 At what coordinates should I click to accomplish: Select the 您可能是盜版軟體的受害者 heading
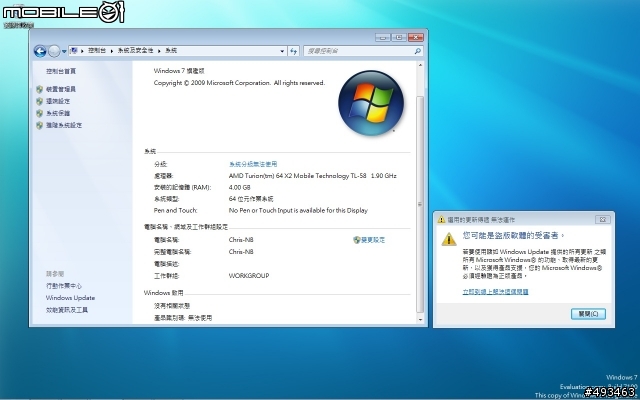point(513,236)
